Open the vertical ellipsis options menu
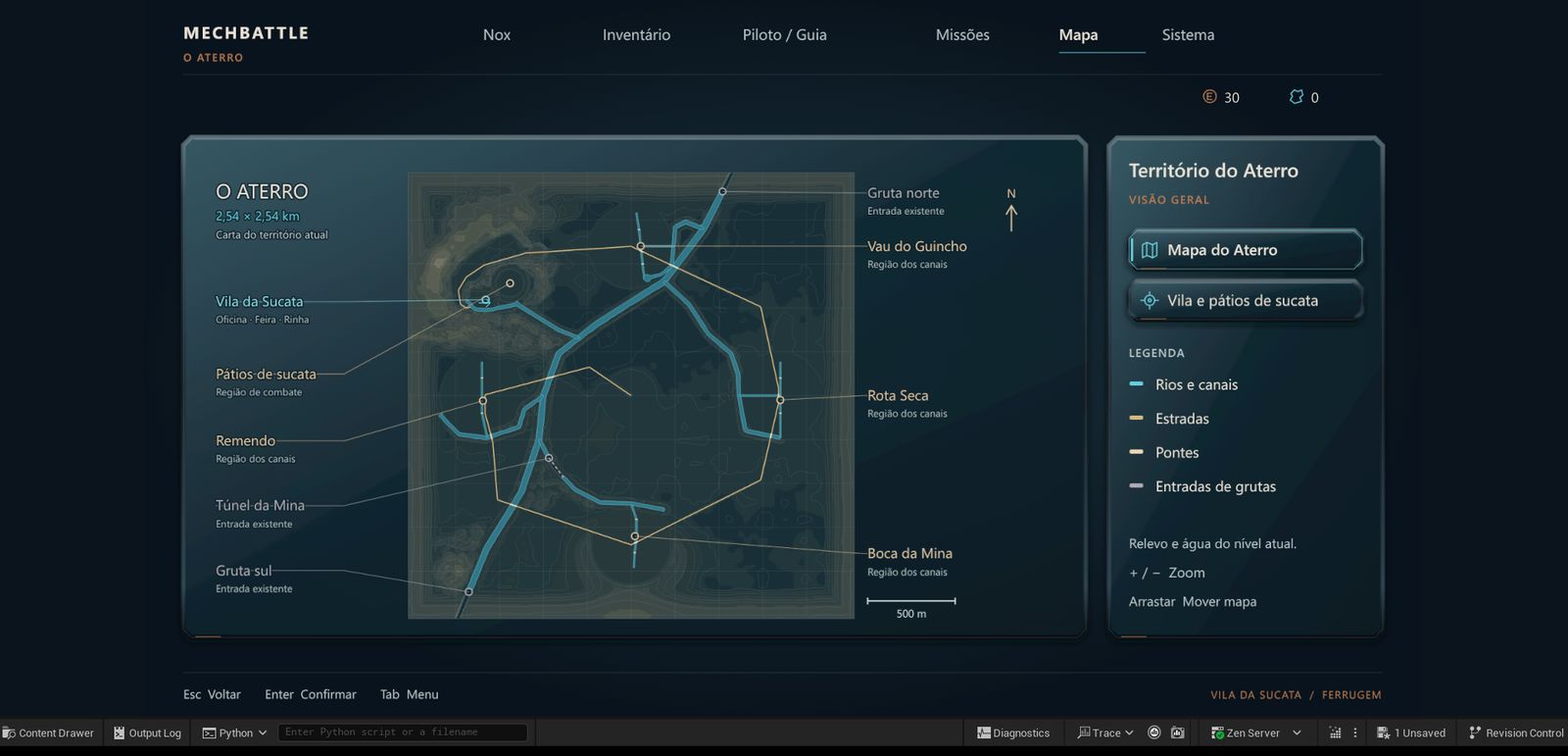Image resolution: width=1568 pixels, height=756 pixels. (1355, 732)
